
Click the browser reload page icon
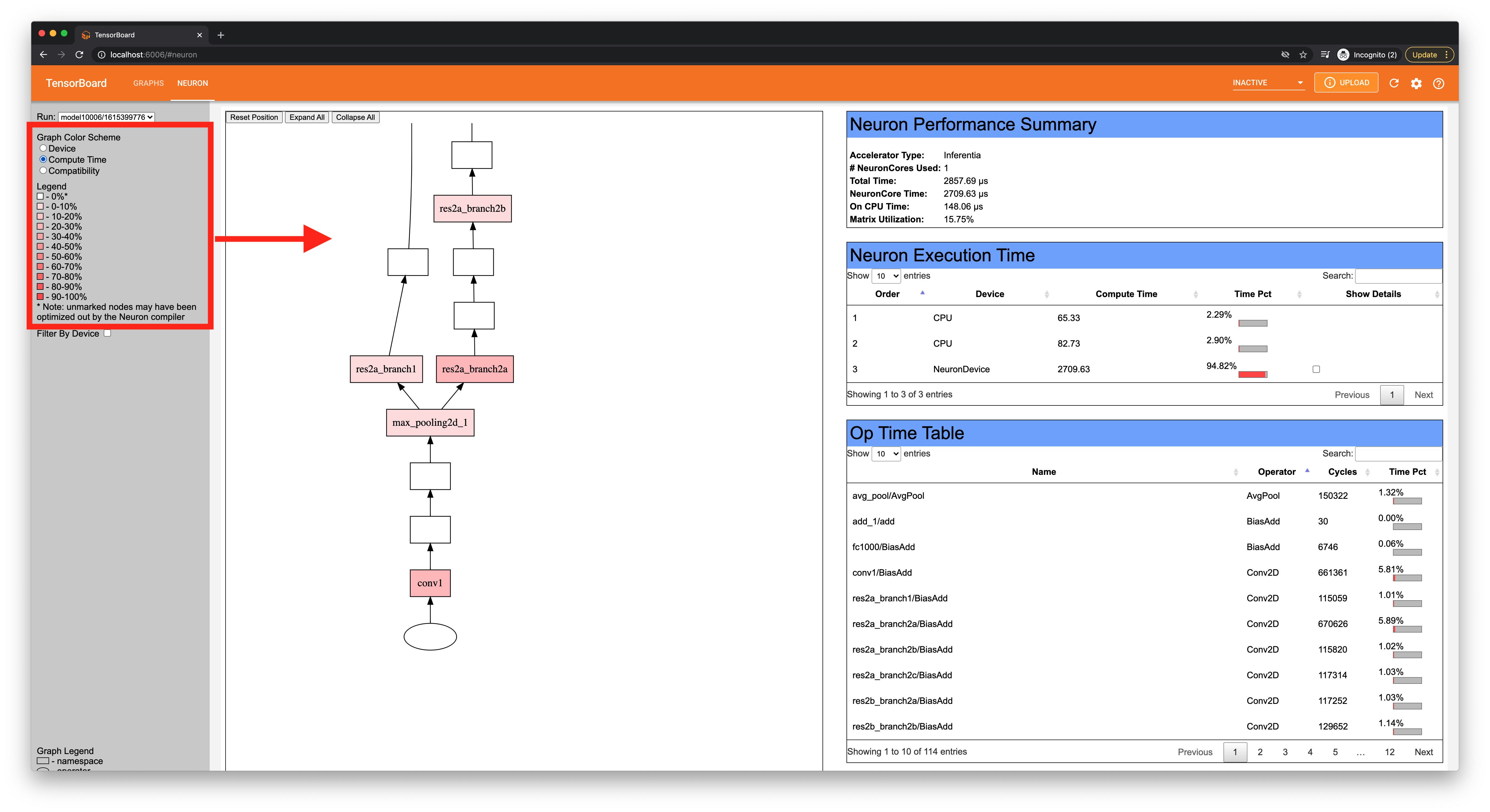point(80,55)
